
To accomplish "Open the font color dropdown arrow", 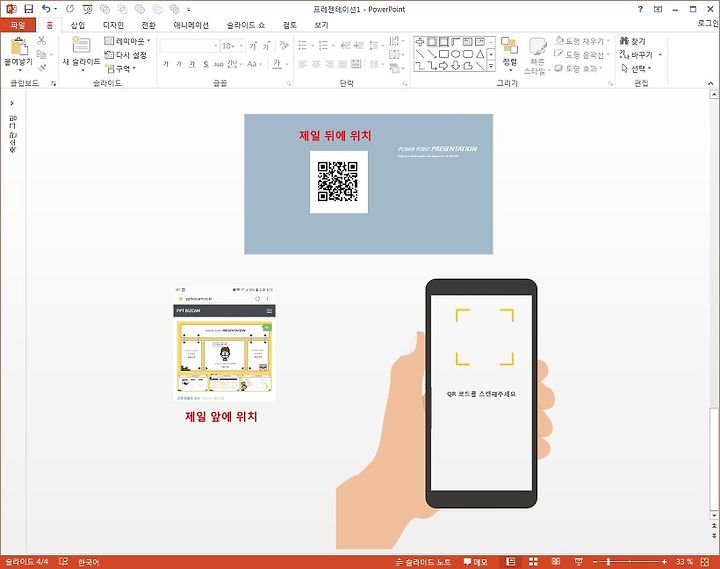I will click(x=287, y=64).
